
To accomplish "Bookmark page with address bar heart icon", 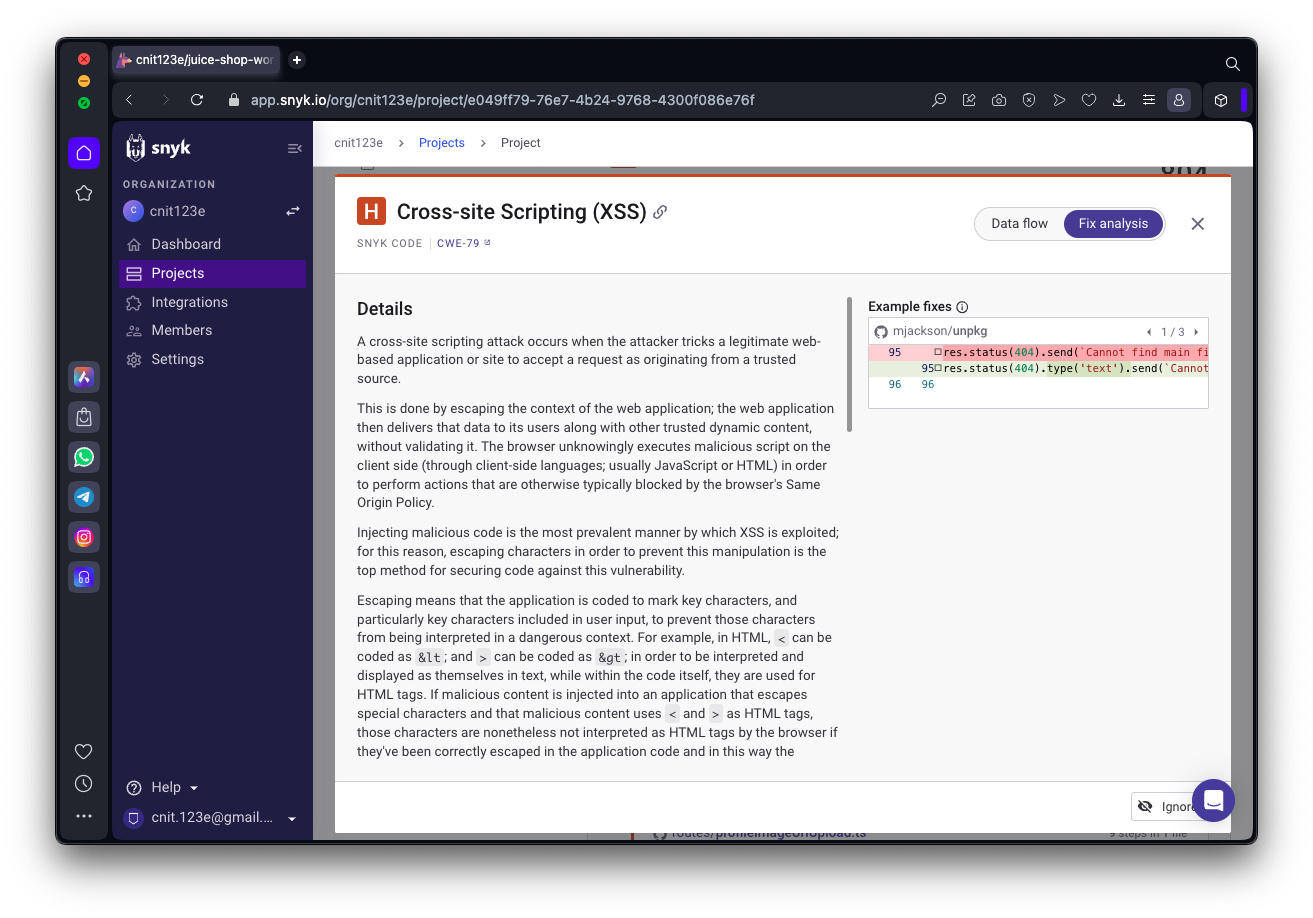I will 1089,100.
